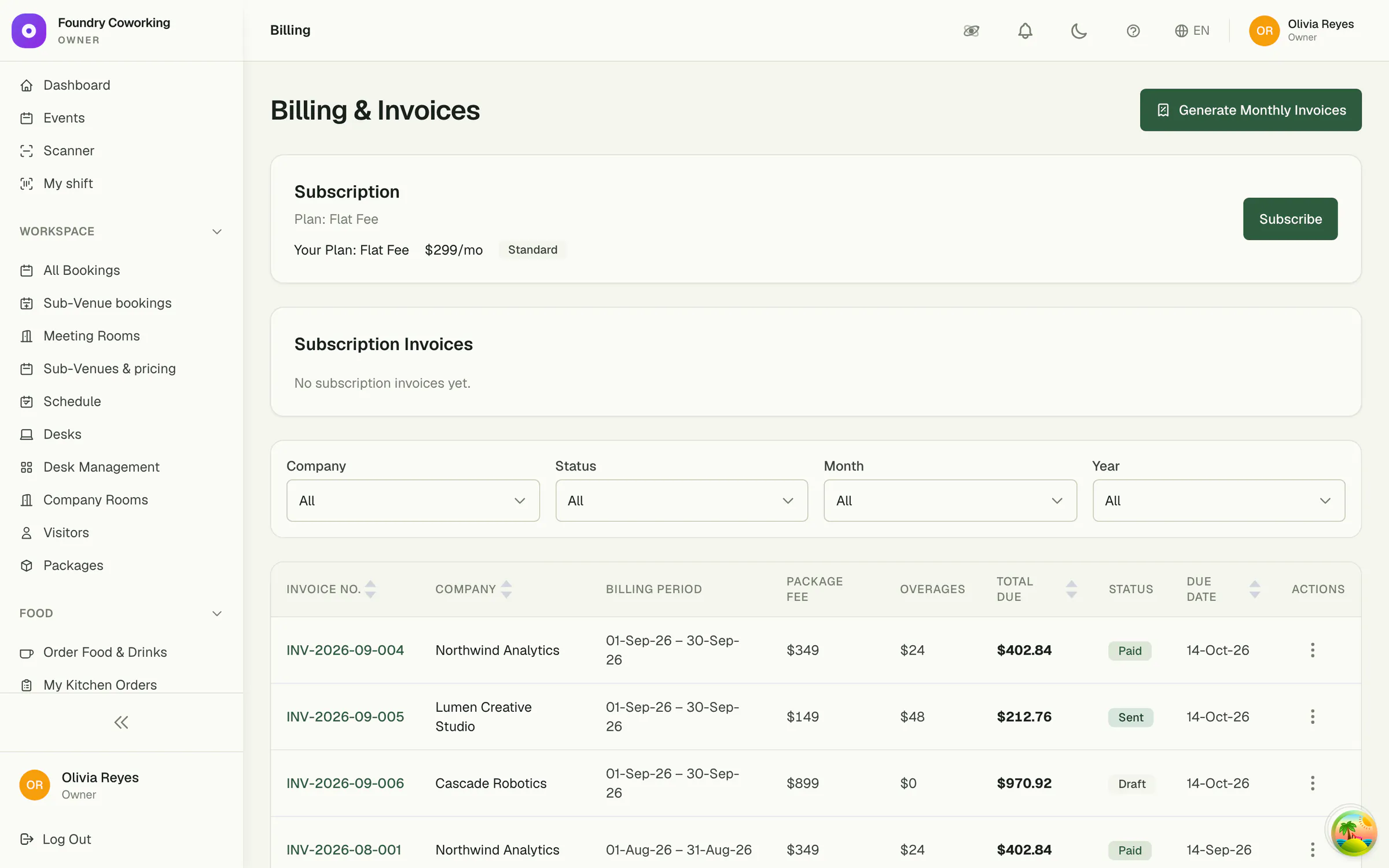Click the Order Food & Drinks icon
1389x868 pixels.
[x=27, y=653]
